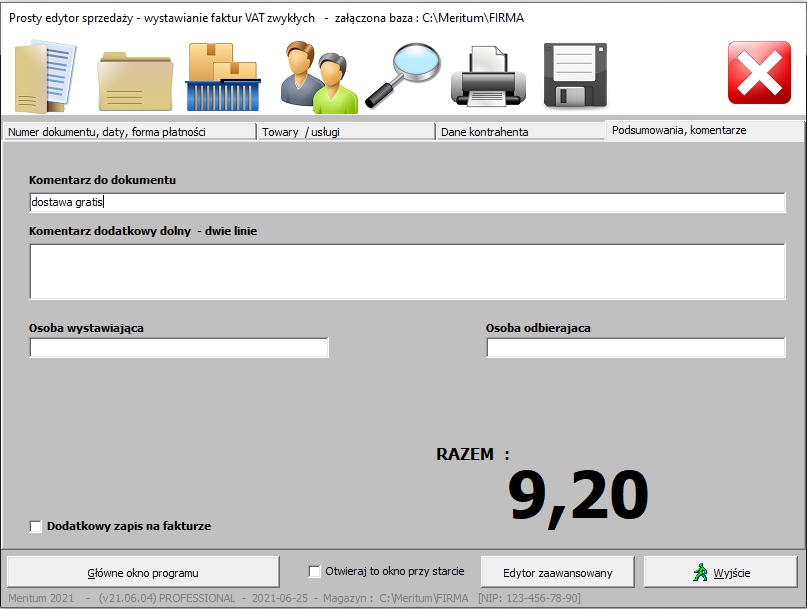Switch to Numer dokumentu, daty, forma płatności tab
The image size is (807, 609).
128,132
